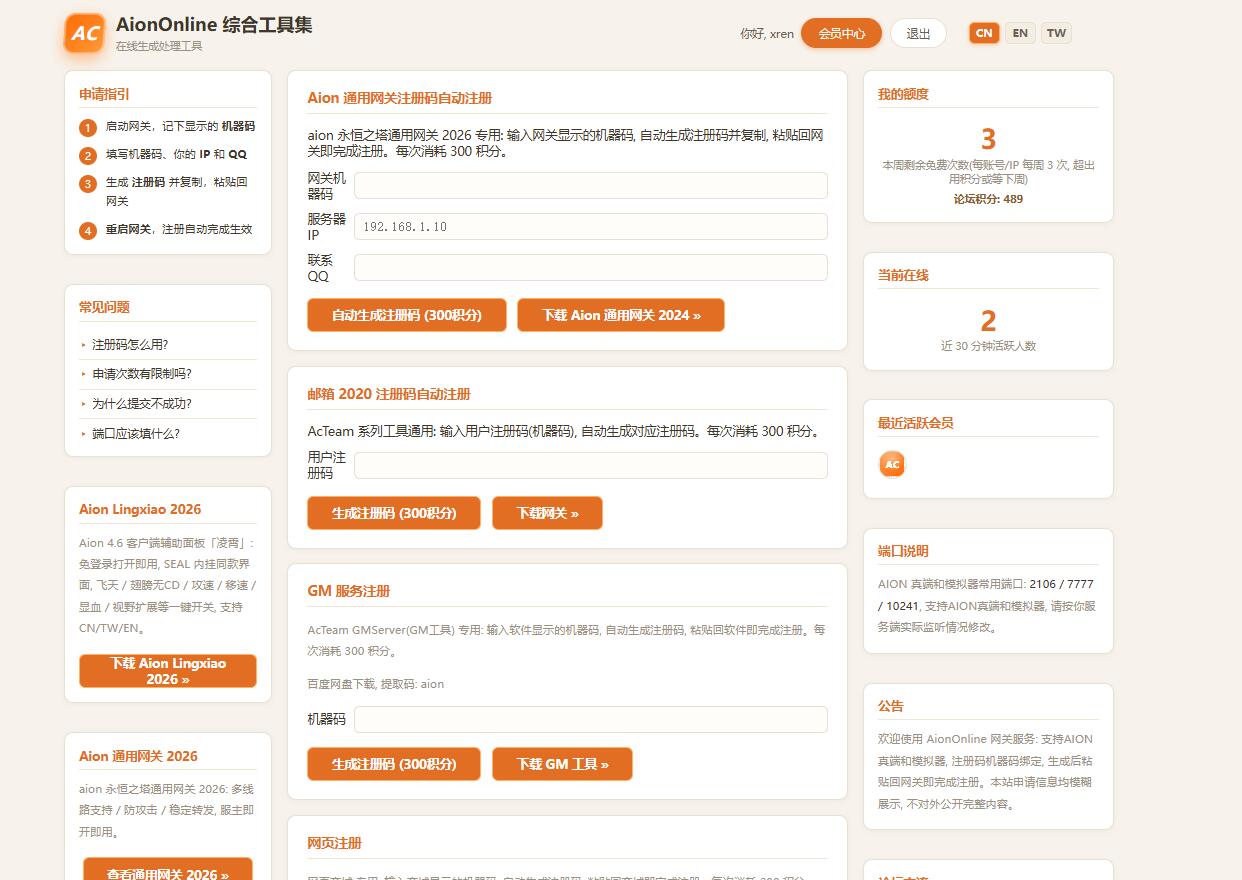Download Aion Lingxiao 2026
This screenshot has width=1242, height=880.
click(168, 671)
